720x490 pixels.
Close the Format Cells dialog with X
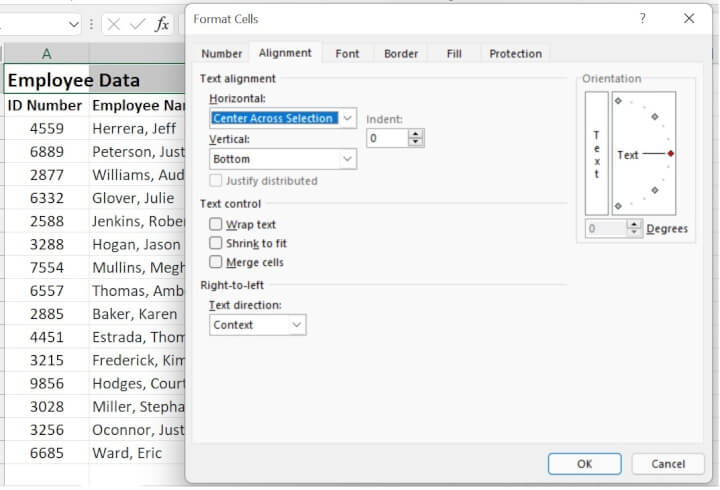tap(689, 18)
